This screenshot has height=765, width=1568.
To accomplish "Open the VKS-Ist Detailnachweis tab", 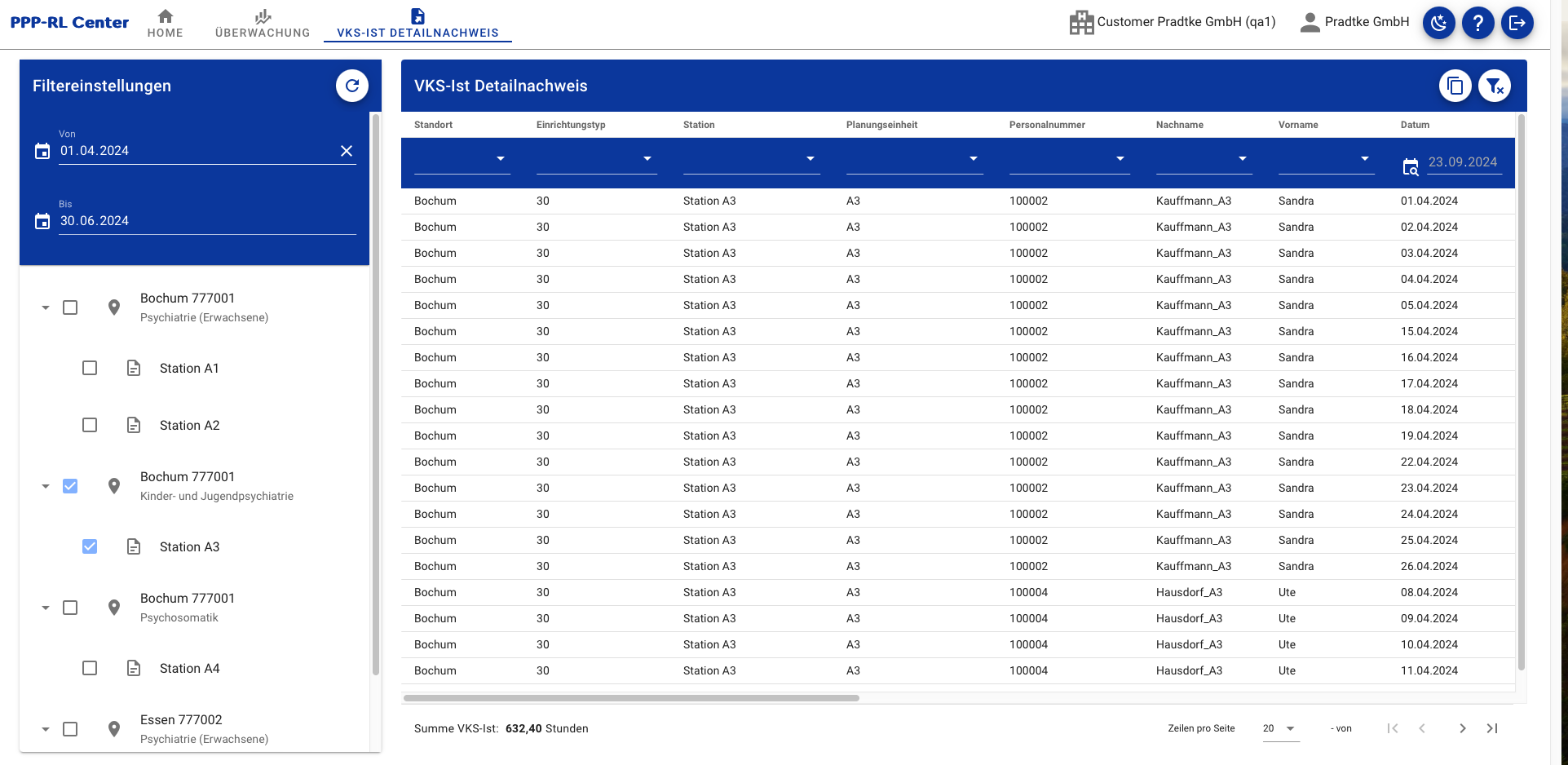I will point(417,23).
